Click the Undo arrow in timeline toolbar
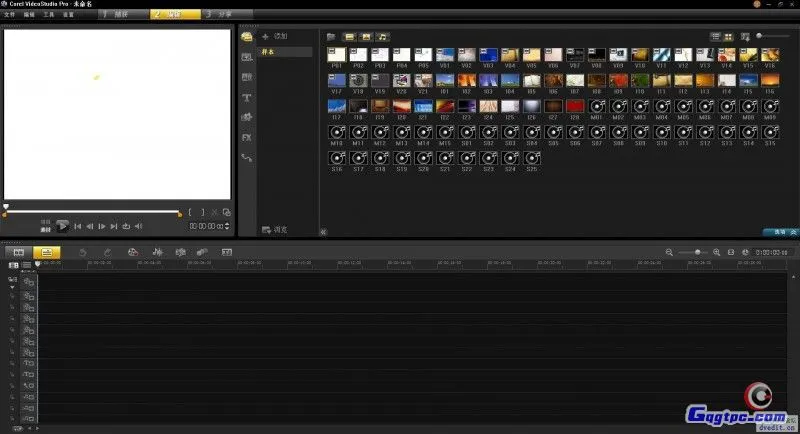Image resolution: width=800 pixels, height=434 pixels. click(82, 252)
